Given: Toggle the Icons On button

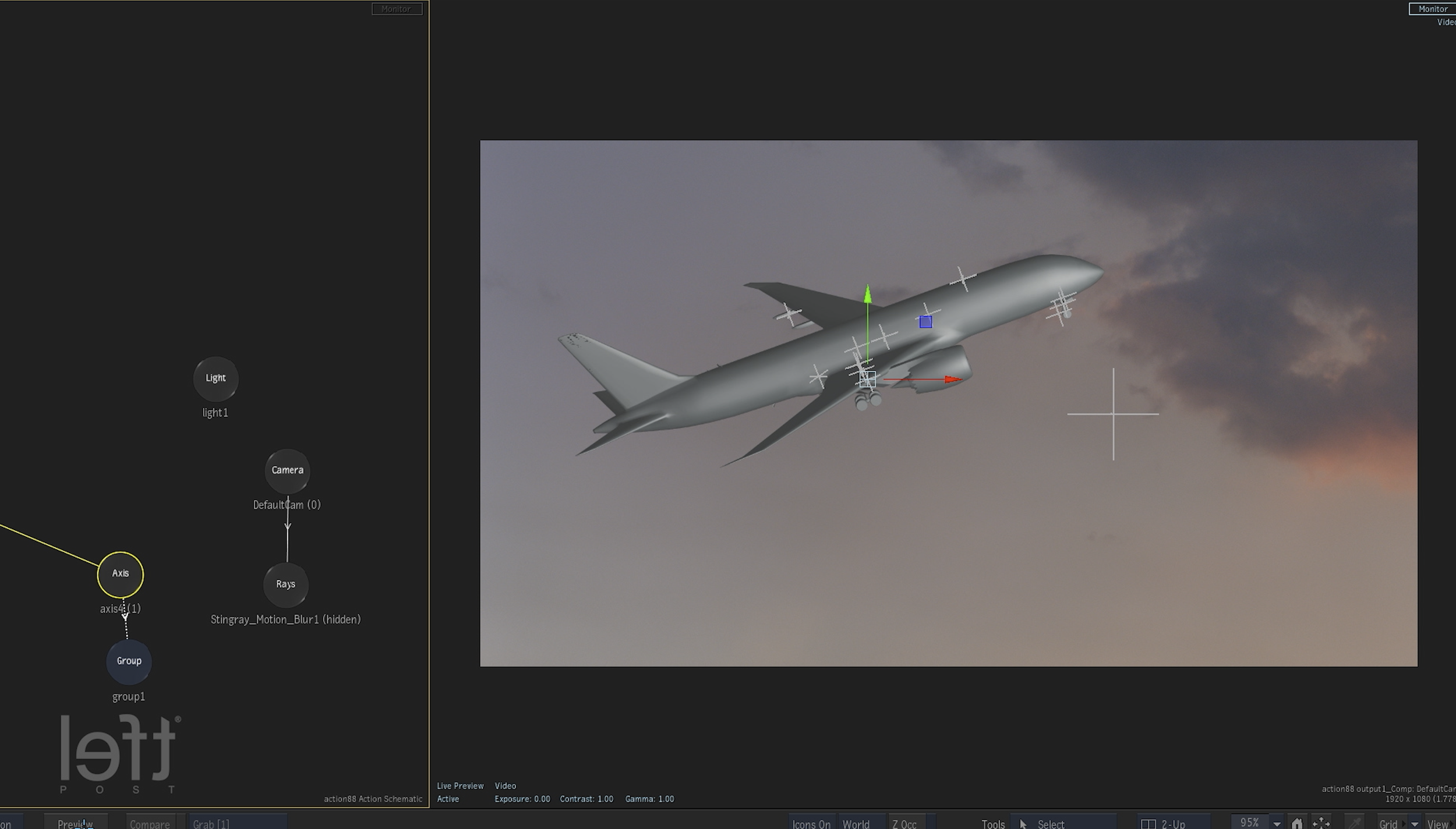Looking at the screenshot, I should coord(811,824).
